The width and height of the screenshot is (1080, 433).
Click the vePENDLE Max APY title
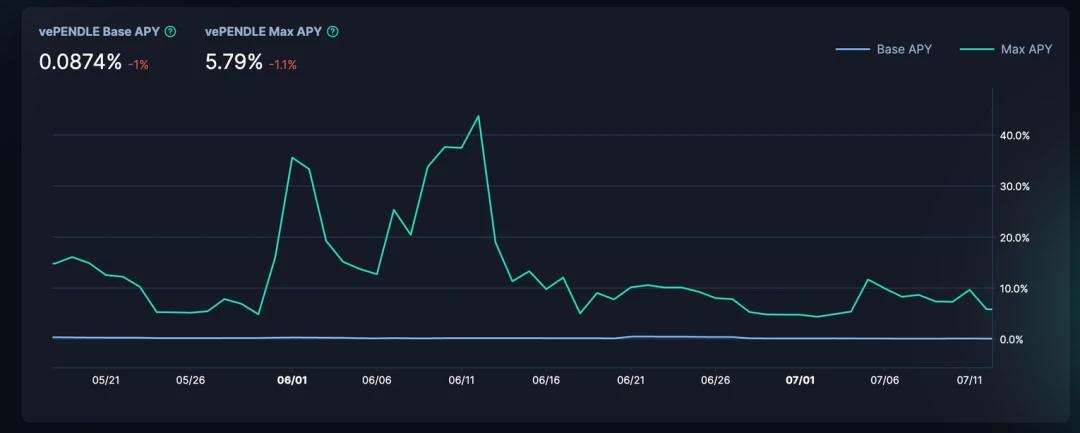(x=263, y=32)
